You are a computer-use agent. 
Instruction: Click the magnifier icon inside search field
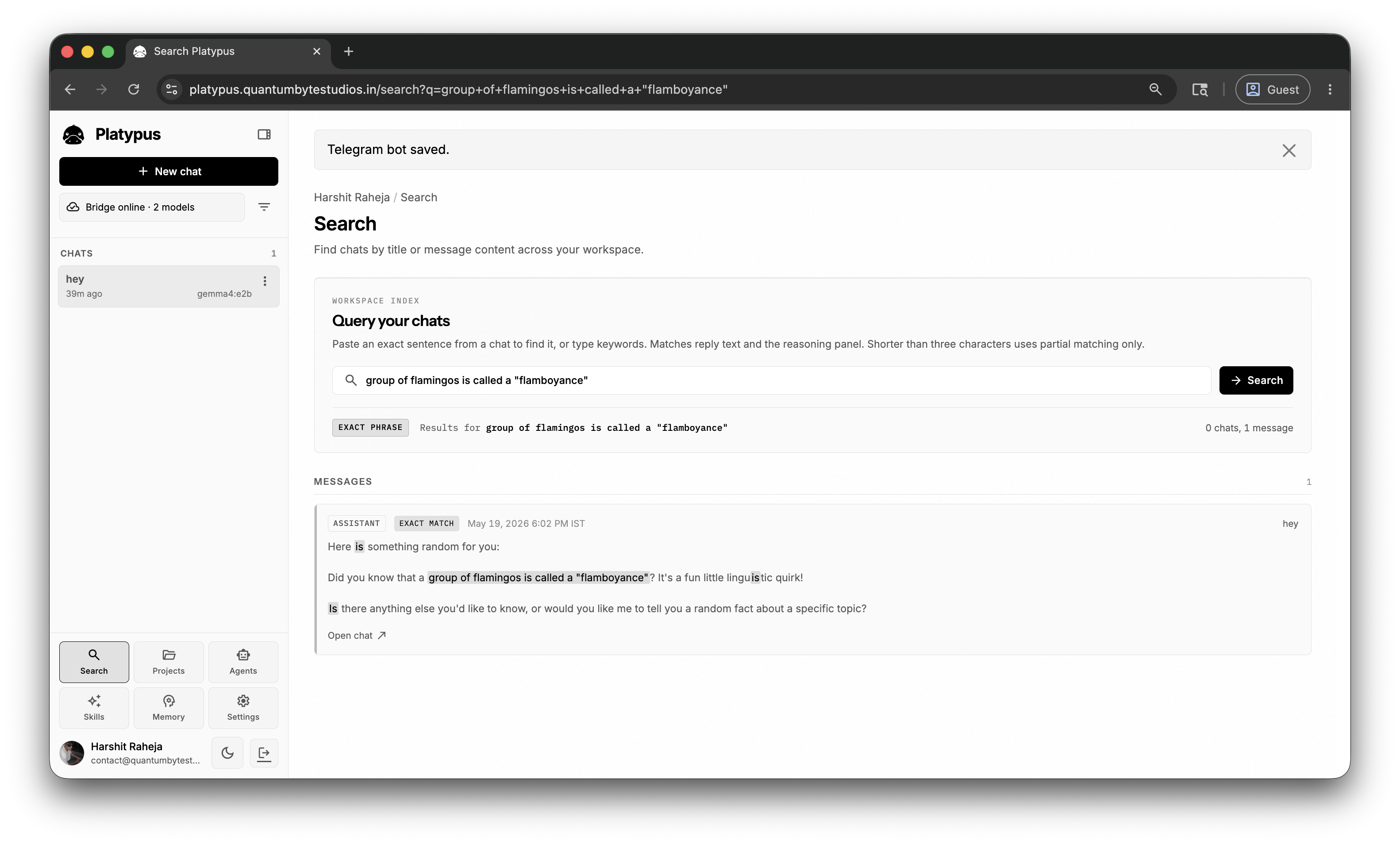(x=351, y=380)
